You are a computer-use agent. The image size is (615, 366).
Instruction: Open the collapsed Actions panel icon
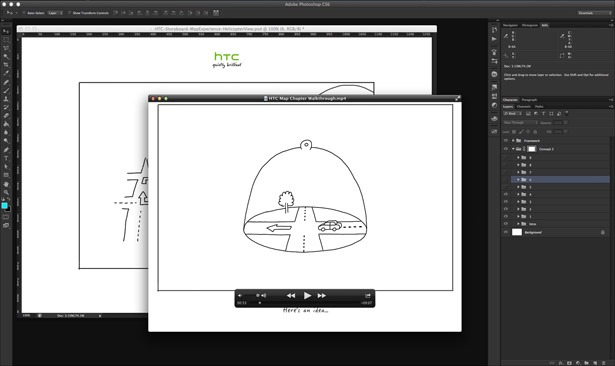click(x=494, y=39)
